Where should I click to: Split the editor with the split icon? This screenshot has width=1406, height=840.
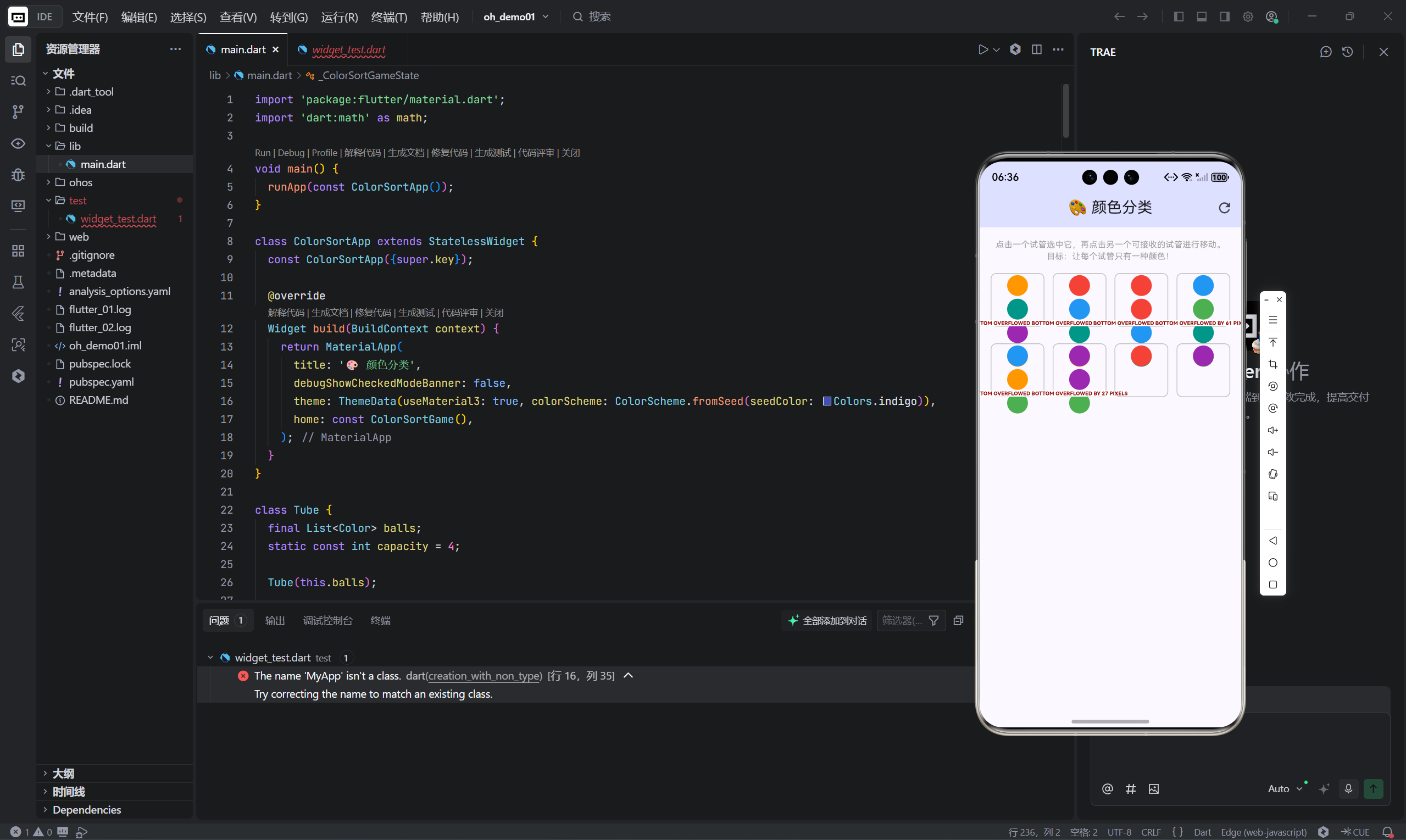[x=1036, y=50]
